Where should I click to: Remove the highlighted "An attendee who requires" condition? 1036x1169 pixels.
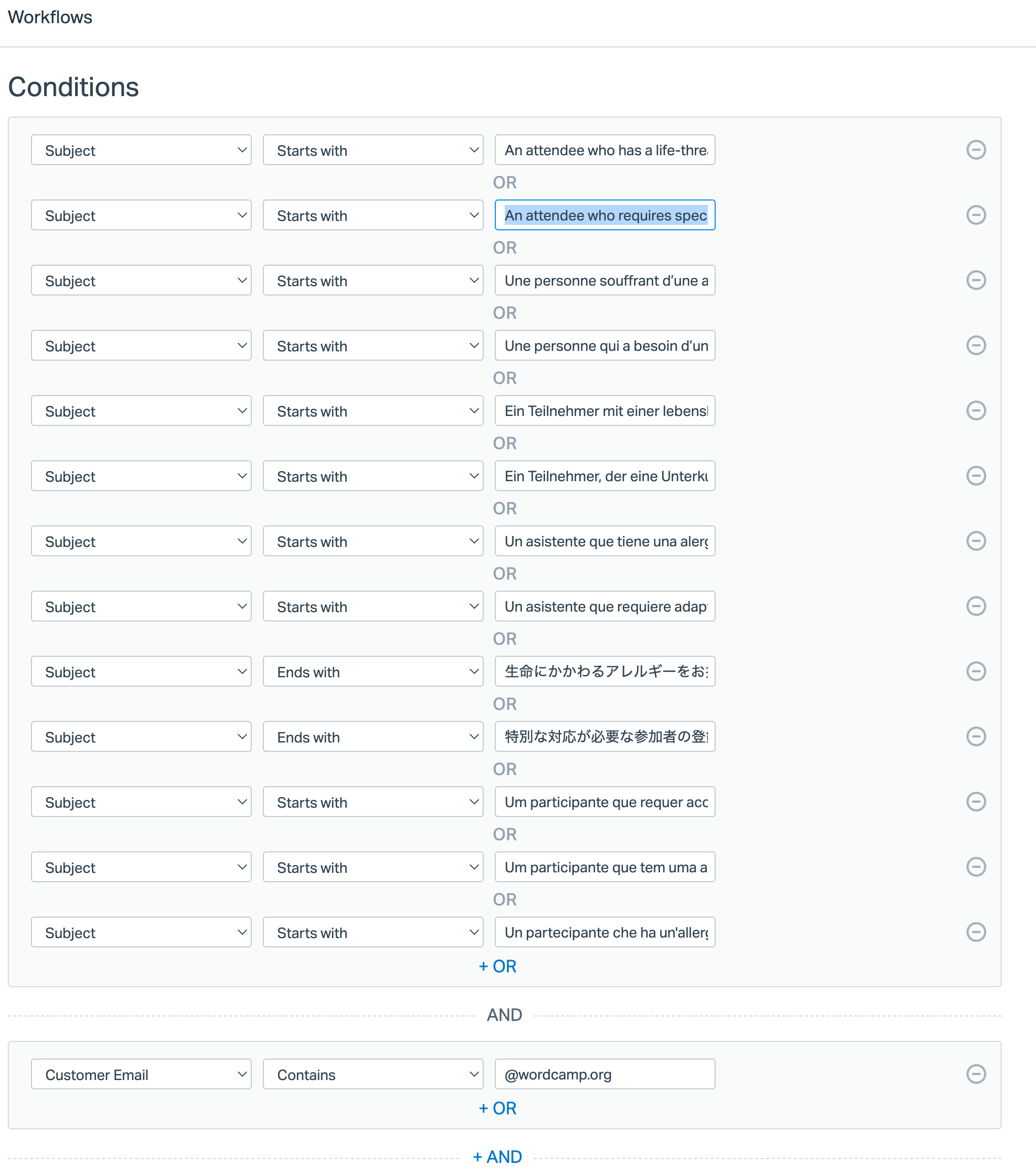(x=976, y=215)
